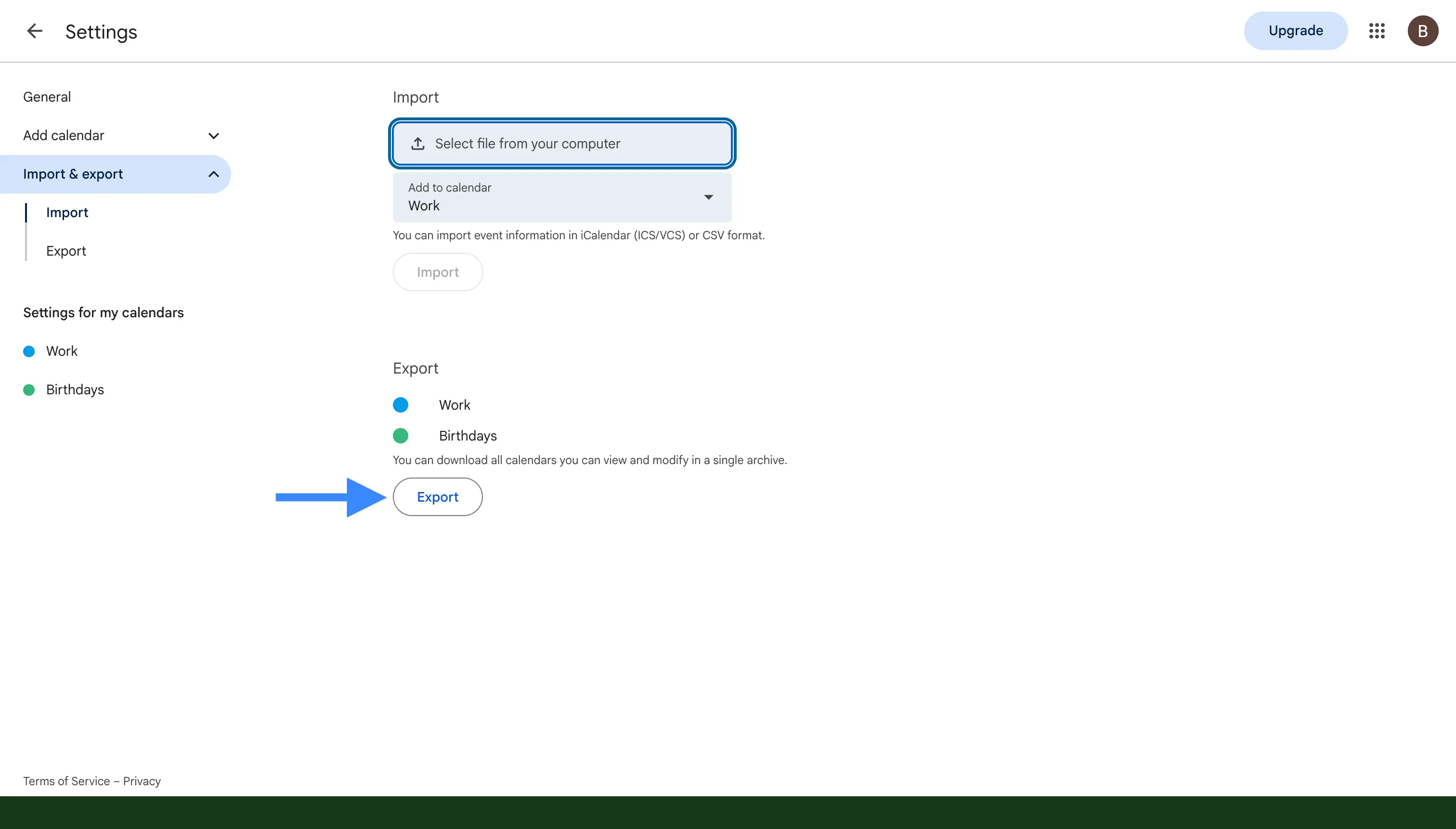Click the Birthdays calendar name under Export
Screen dimensions: 1456x829
pyautogui.click(x=468, y=436)
